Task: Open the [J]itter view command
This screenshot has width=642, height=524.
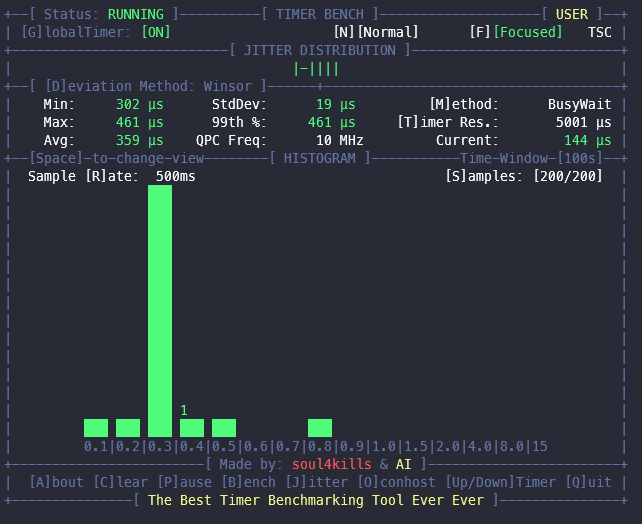Action: tap(316, 482)
